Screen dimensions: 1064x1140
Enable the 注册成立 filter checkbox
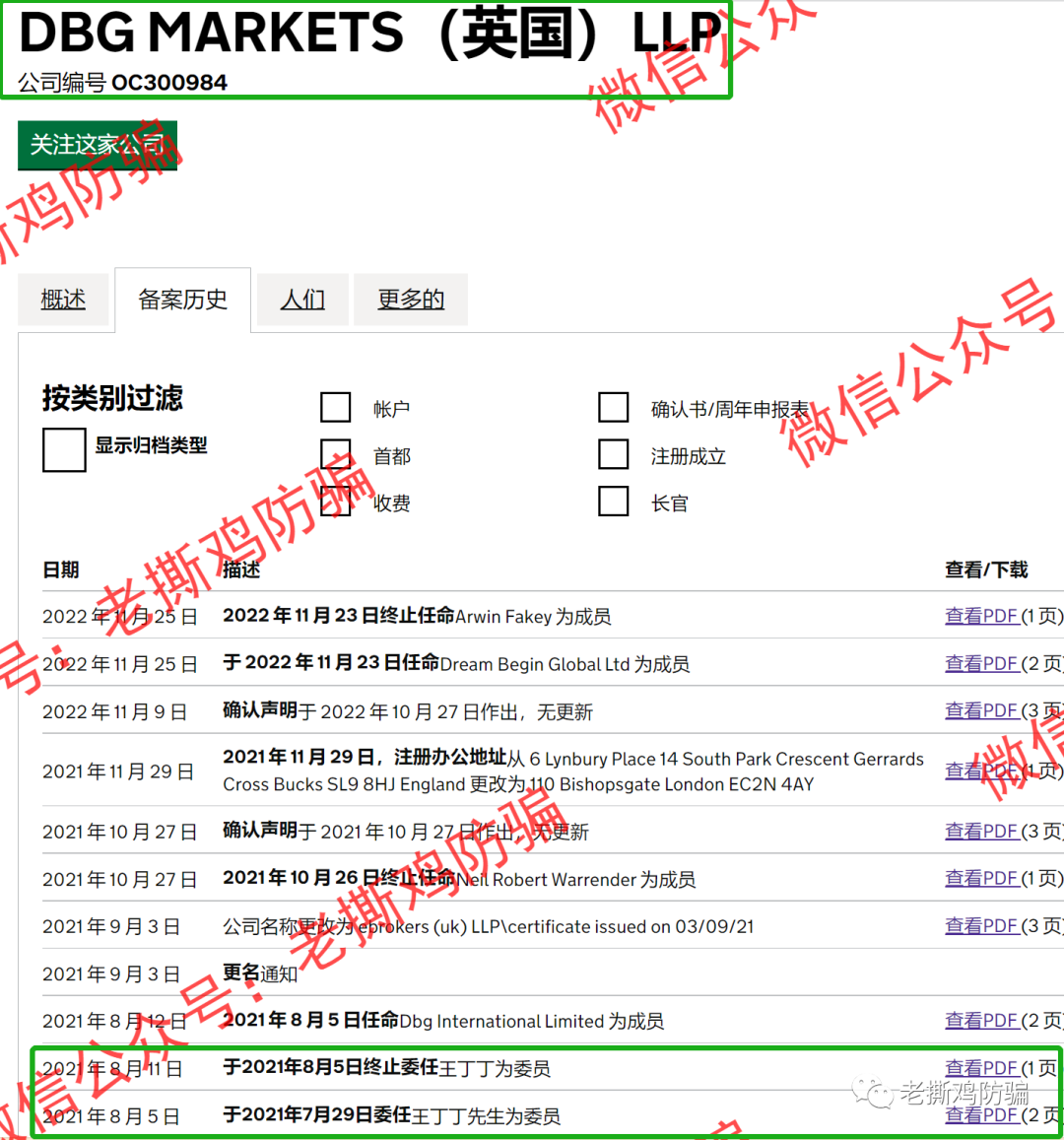click(614, 454)
